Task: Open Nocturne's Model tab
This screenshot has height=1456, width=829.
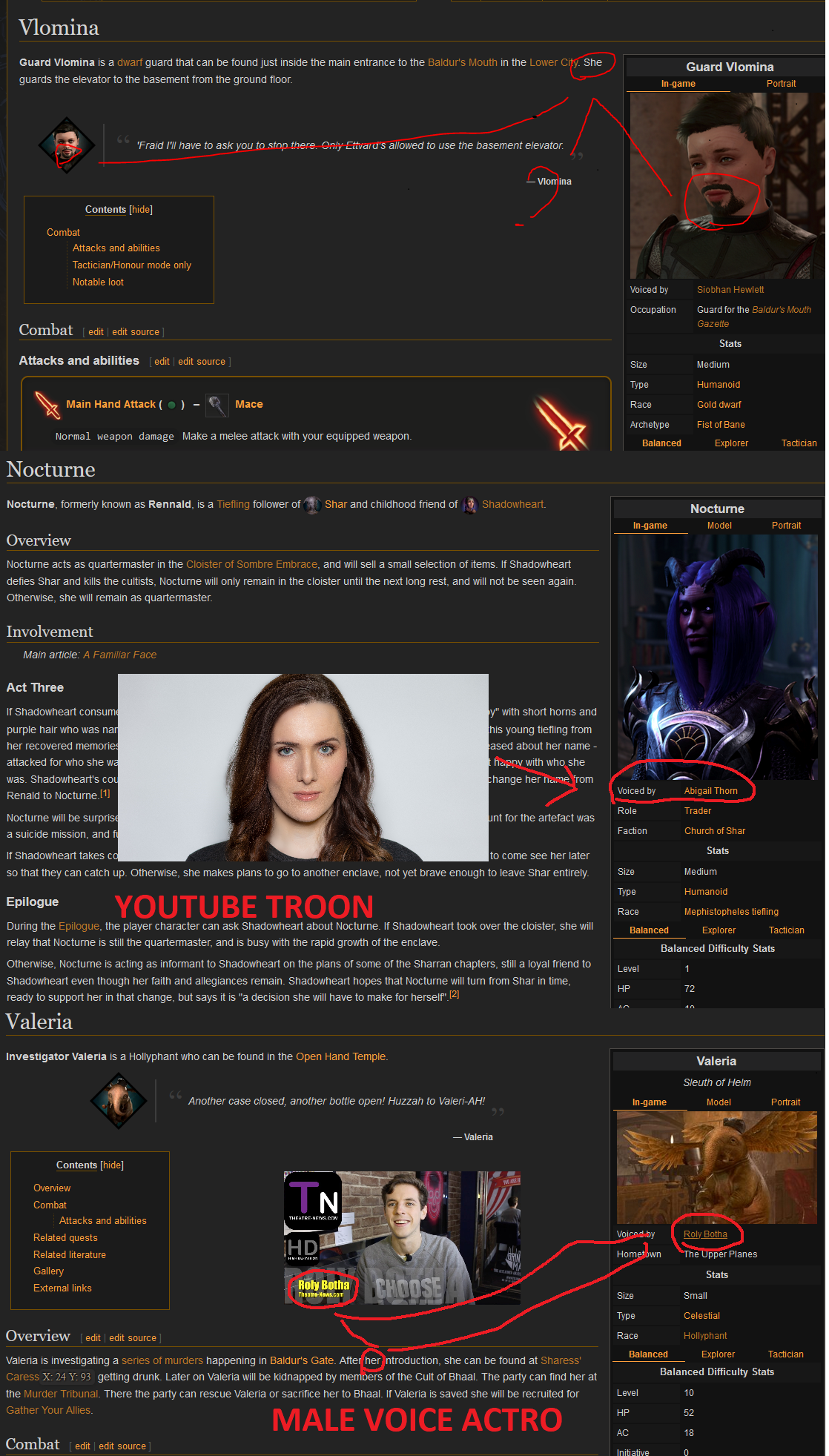Action: pyautogui.click(x=719, y=526)
